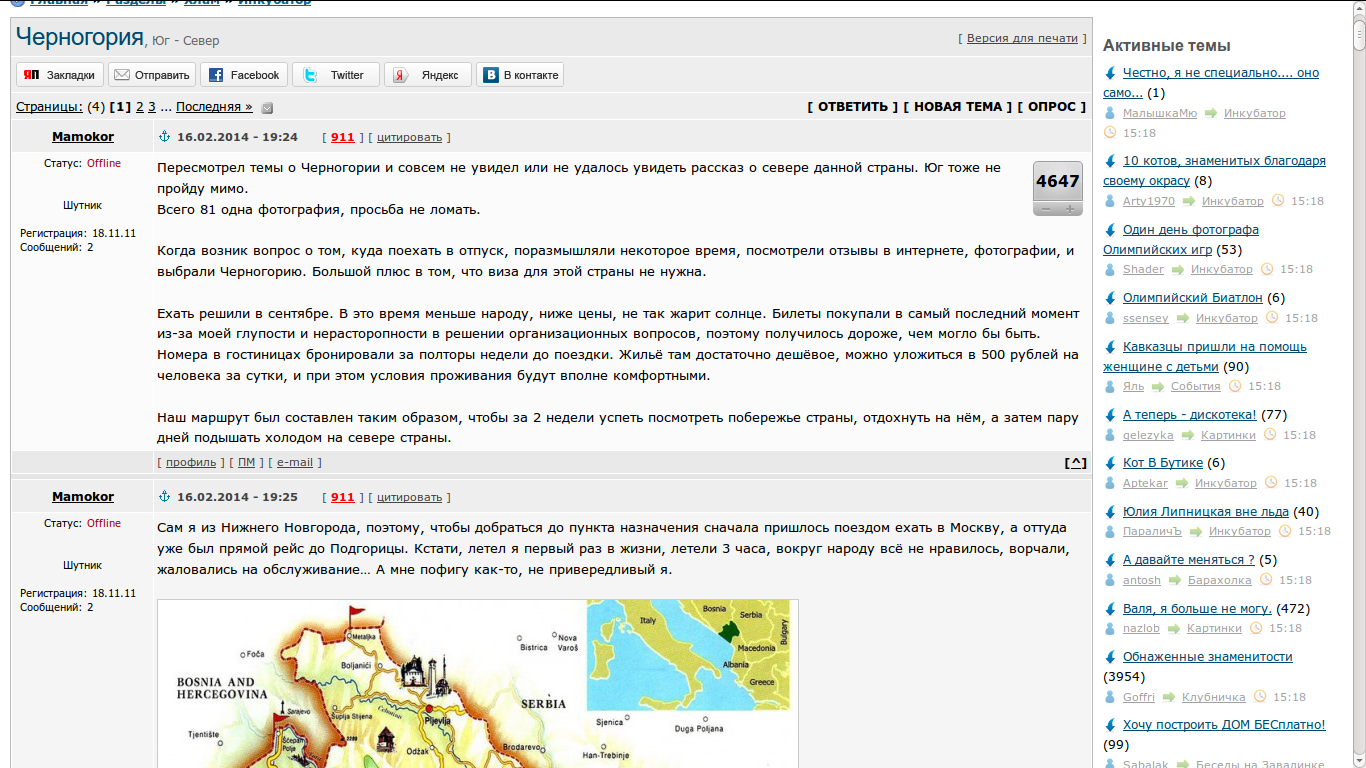Jump to Последняя page

click(x=214, y=107)
